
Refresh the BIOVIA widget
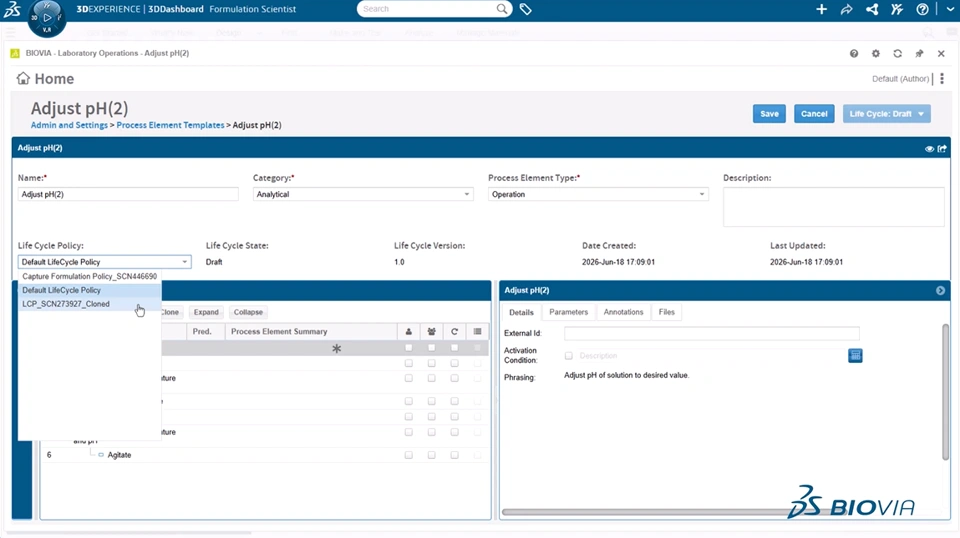tap(898, 53)
